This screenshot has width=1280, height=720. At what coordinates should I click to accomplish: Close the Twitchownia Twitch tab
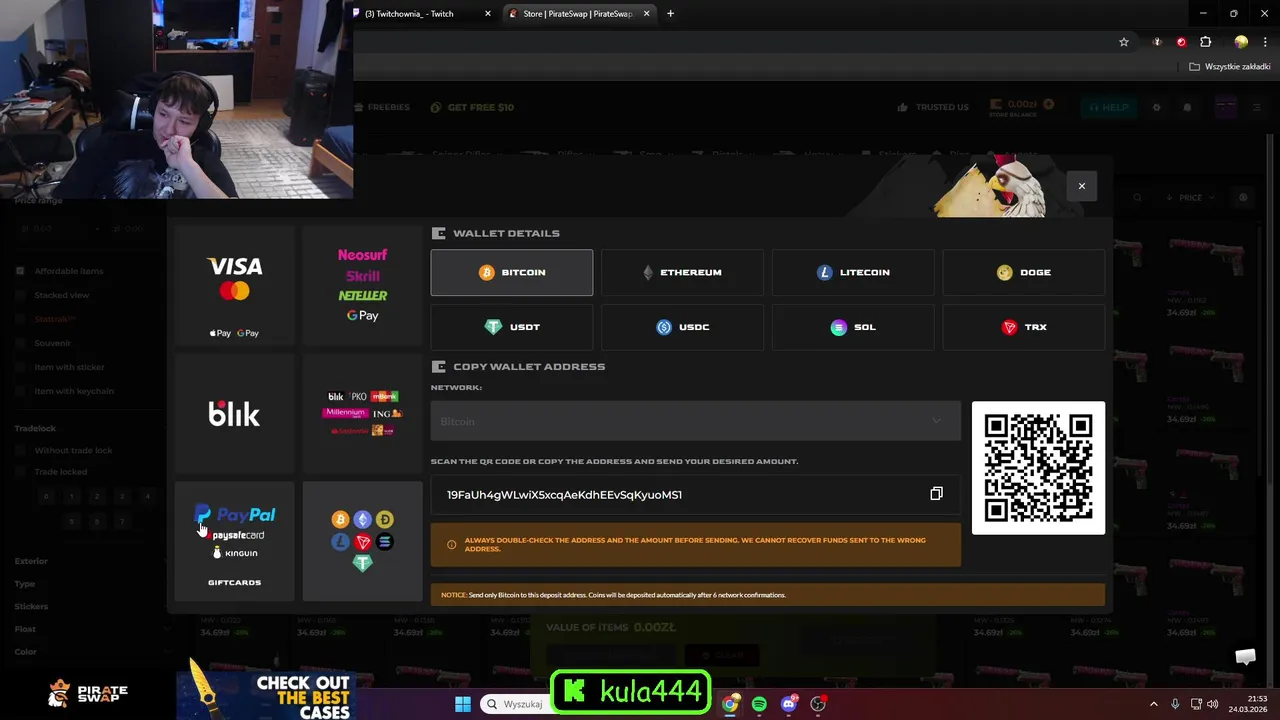tap(488, 14)
